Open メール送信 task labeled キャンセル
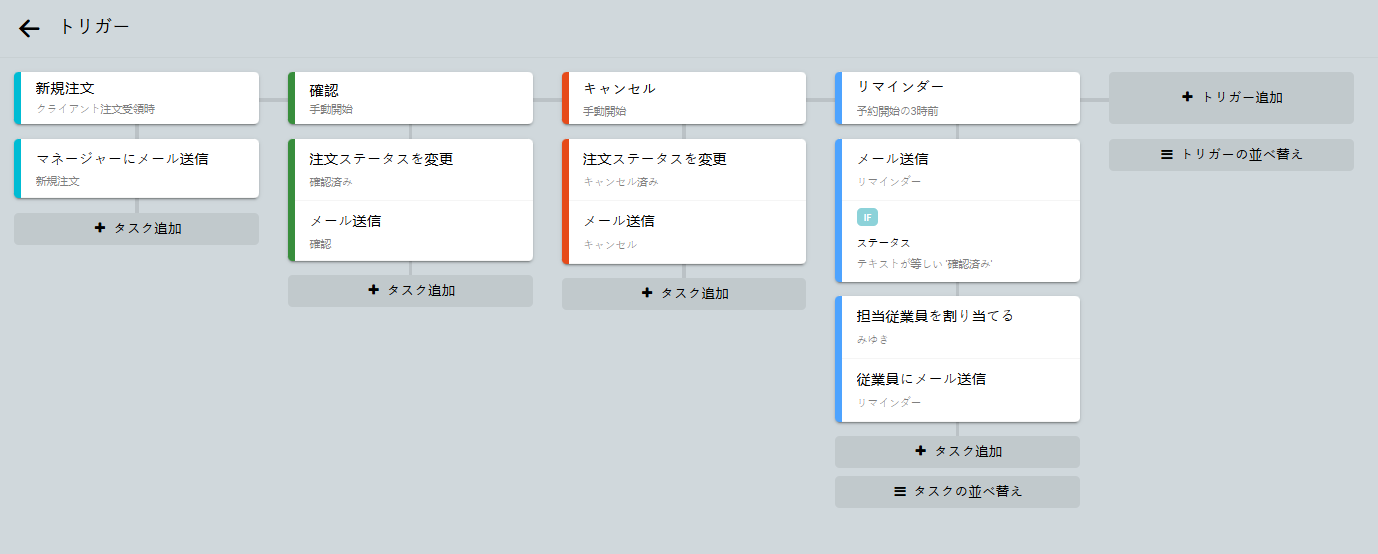The width and height of the screenshot is (1378, 554). (685, 231)
